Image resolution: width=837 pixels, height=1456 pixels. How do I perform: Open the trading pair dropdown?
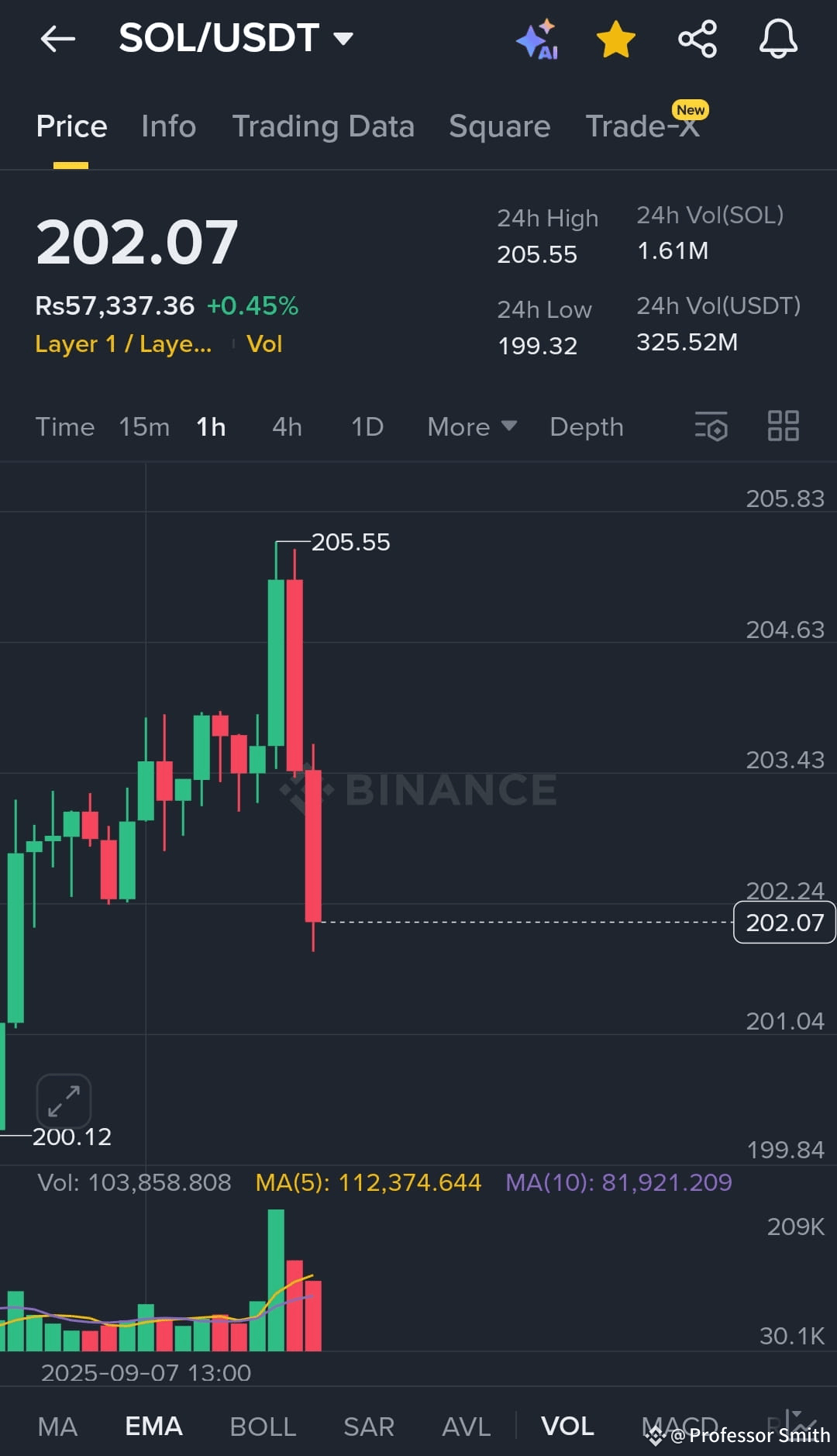[x=344, y=37]
